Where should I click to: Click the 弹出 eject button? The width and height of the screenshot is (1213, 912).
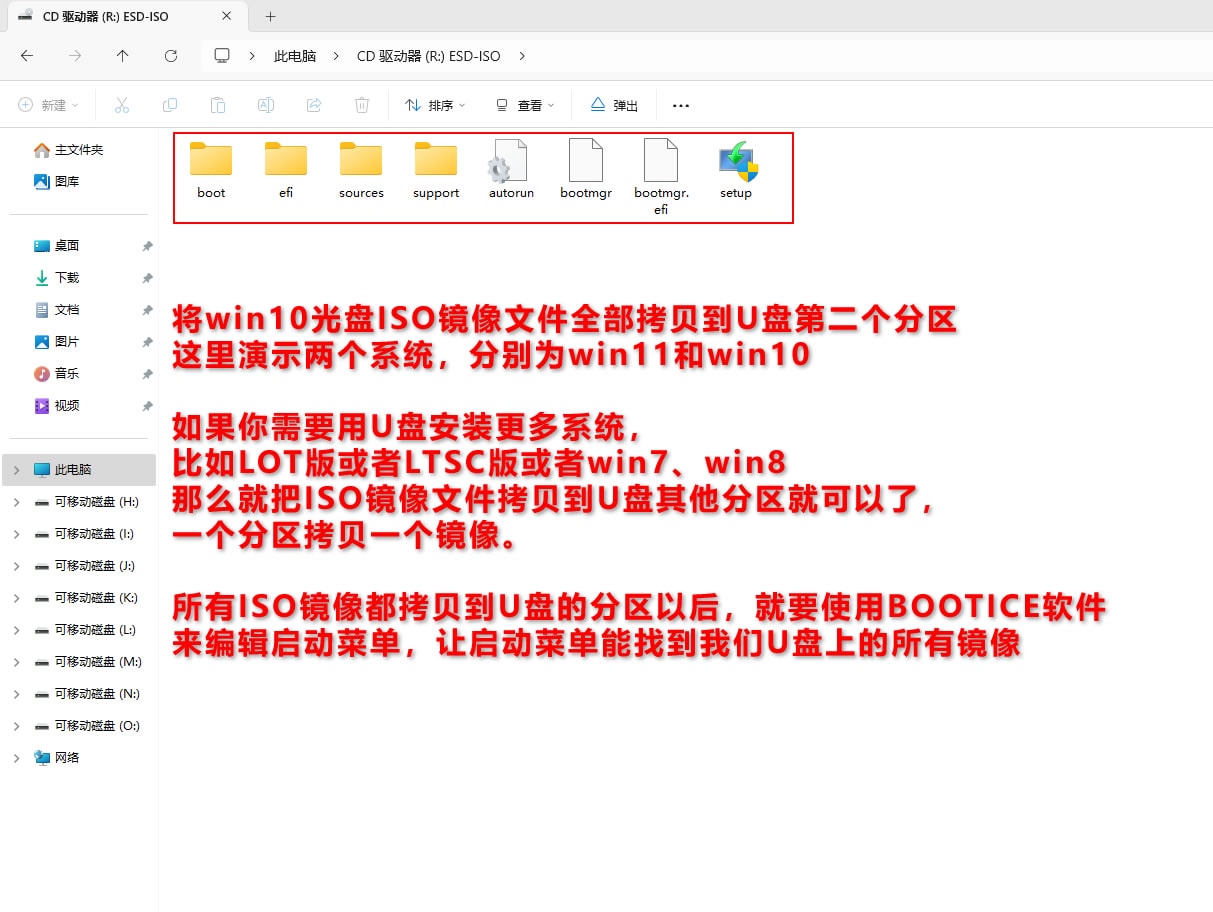[614, 105]
